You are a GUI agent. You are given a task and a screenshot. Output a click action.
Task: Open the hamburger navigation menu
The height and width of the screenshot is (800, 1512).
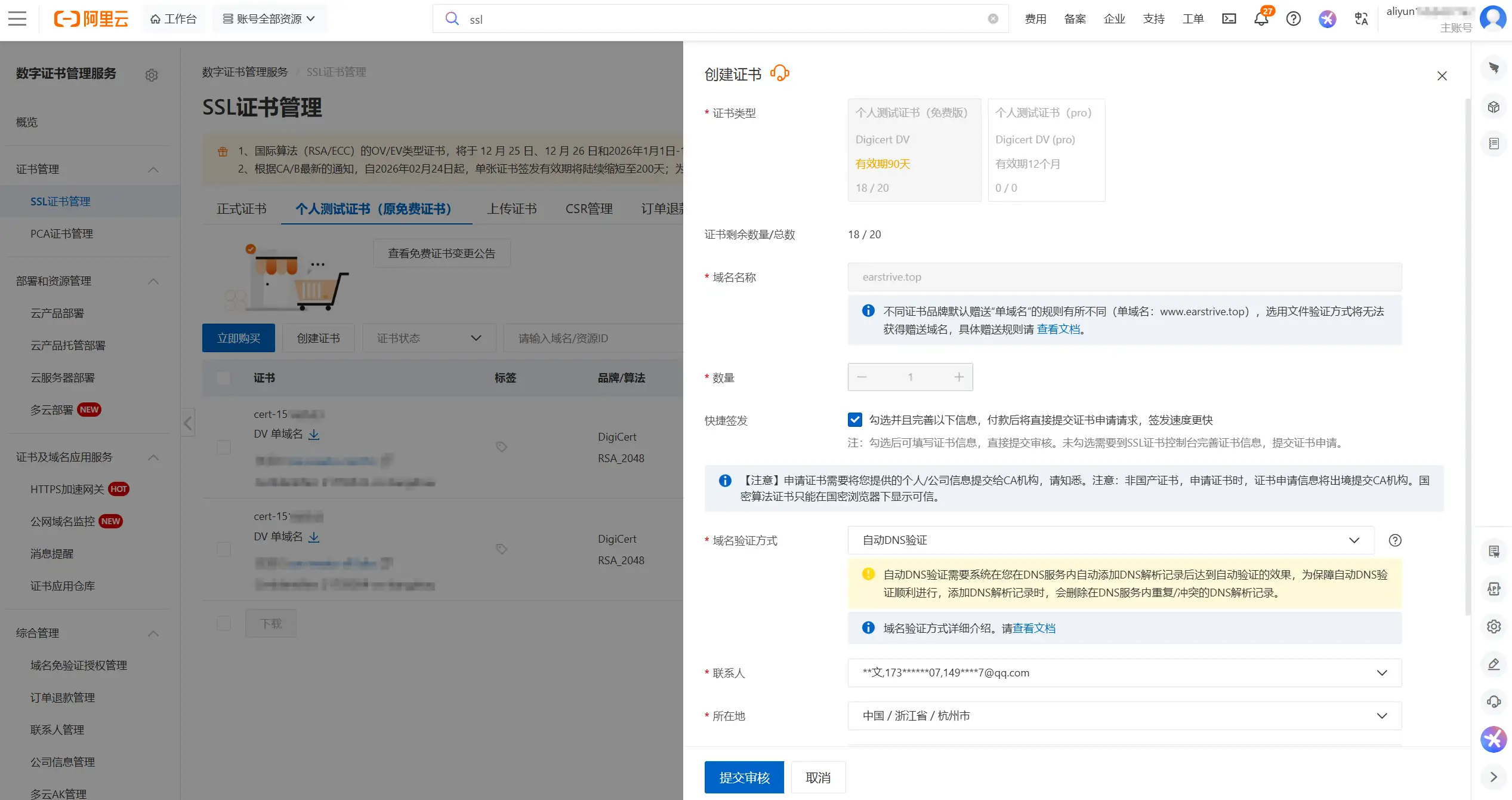(x=17, y=19)
